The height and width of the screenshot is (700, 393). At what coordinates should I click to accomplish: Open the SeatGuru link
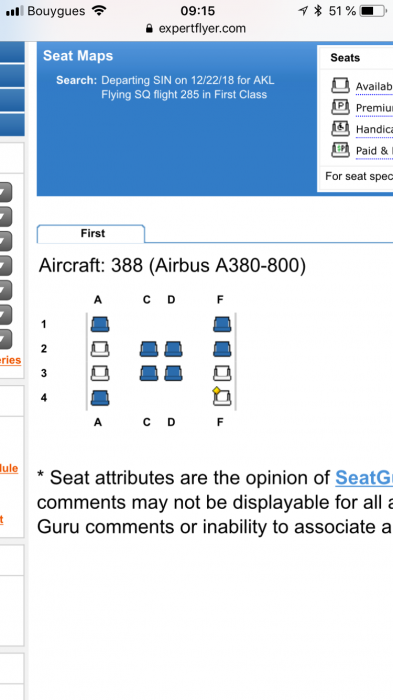pyautogui.click(x=364, y=478)
